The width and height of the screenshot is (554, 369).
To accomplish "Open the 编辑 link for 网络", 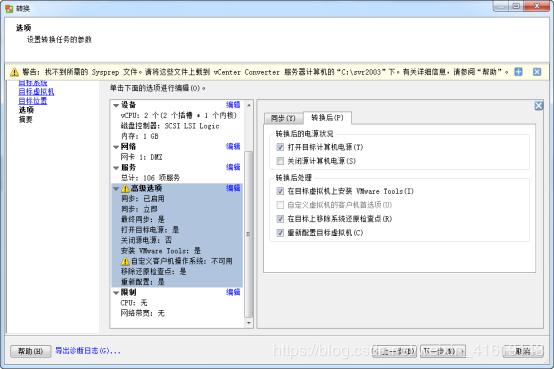I will pyautogui.click(x=233, y=146).
